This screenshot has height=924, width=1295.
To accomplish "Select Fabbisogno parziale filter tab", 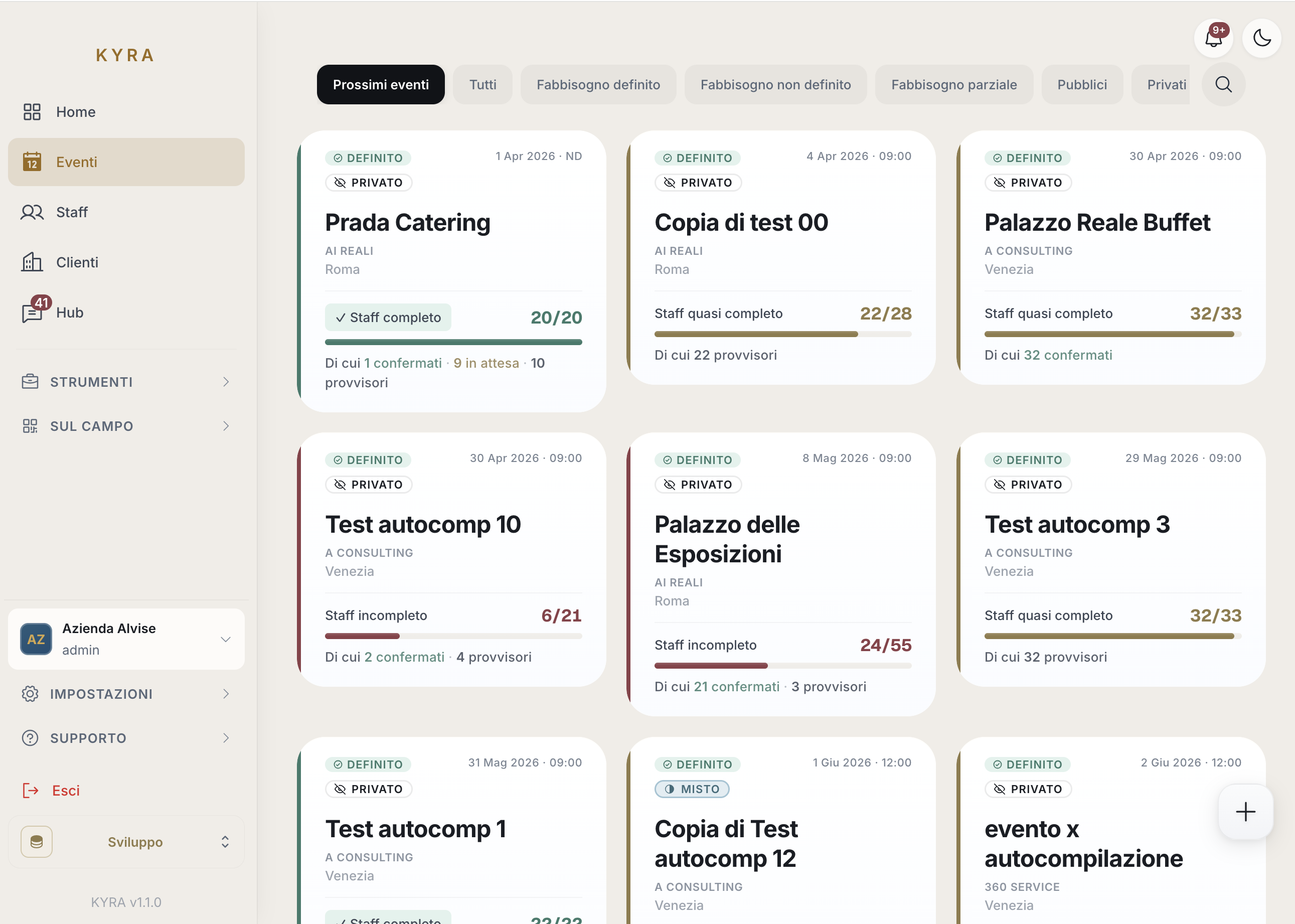I will coord(953,85).
